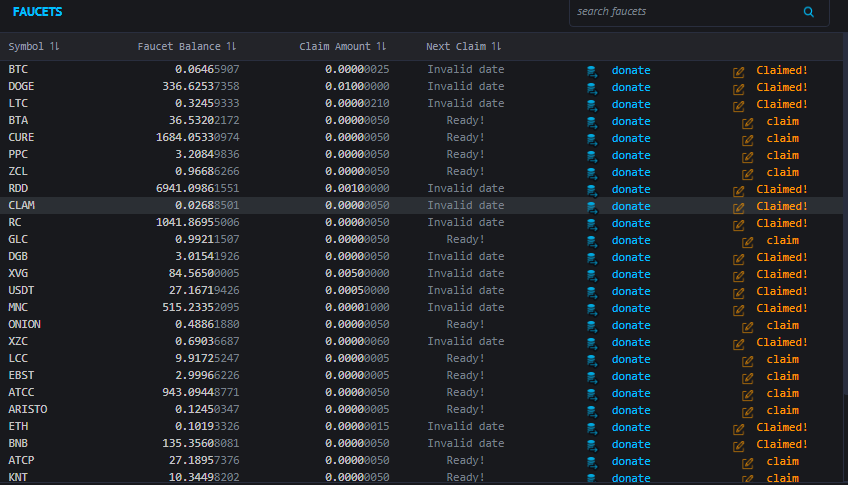848x485 pixels.
Task: Click the donate coin icon for CLAM
Action: tap(592, 208)
